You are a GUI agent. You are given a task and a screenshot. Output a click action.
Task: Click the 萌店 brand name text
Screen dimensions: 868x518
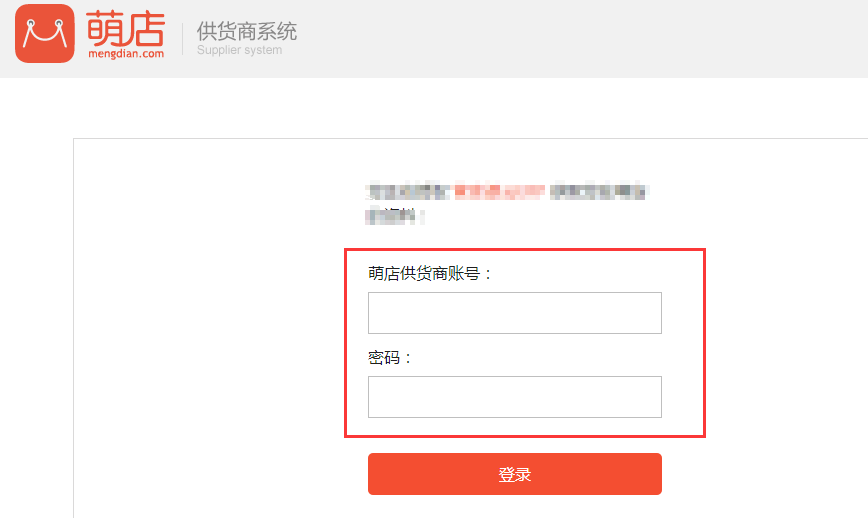tap(125, 29)
